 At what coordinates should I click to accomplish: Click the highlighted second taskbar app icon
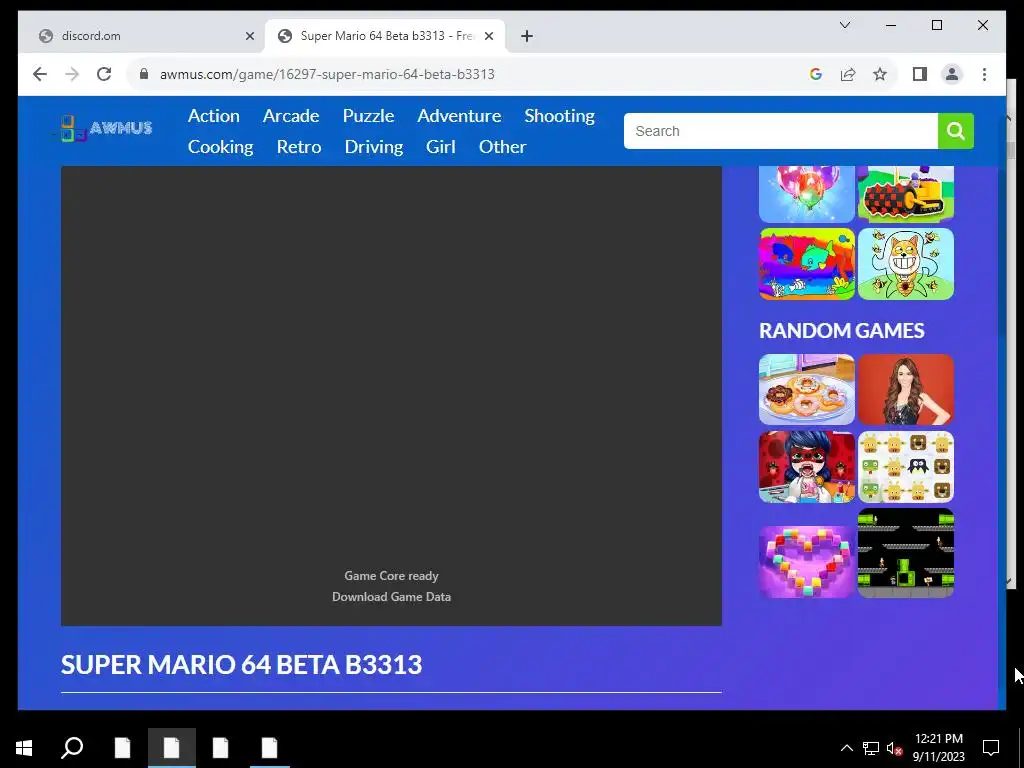pyautogui.click(x=171, y=748)
